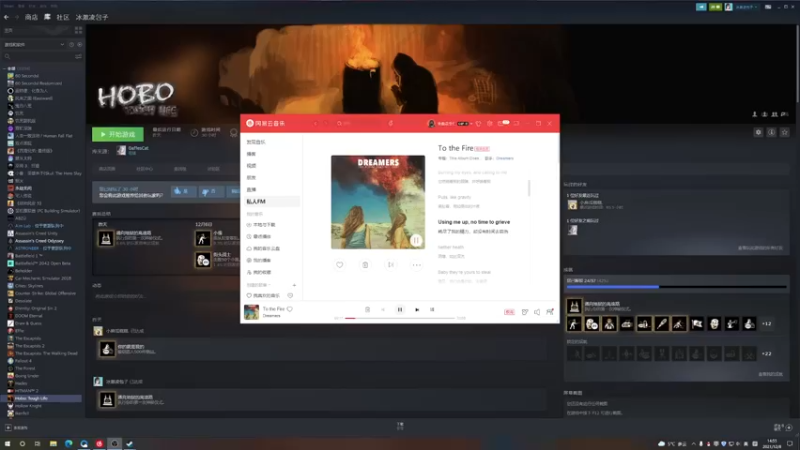This screenshot has width=800, height=450.
Task: Click the microphone achievement icon
Action: 662,324
